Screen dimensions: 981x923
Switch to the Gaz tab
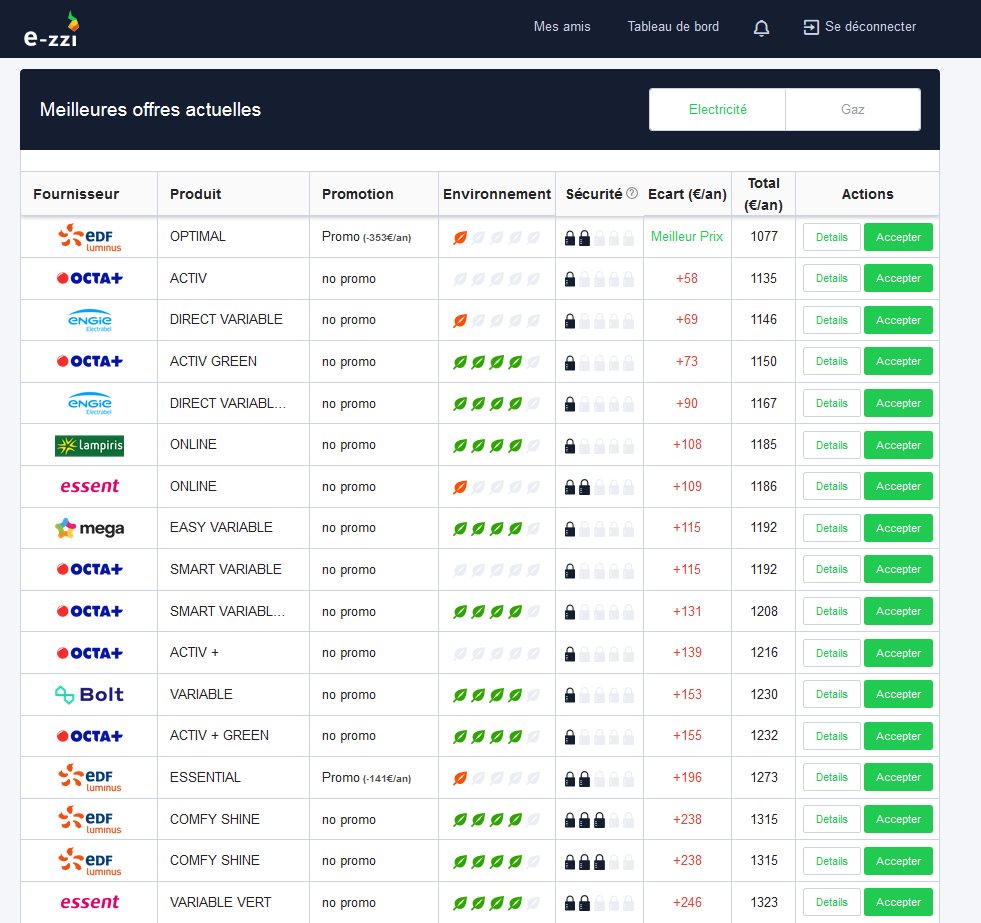click(x=852, y=110)
